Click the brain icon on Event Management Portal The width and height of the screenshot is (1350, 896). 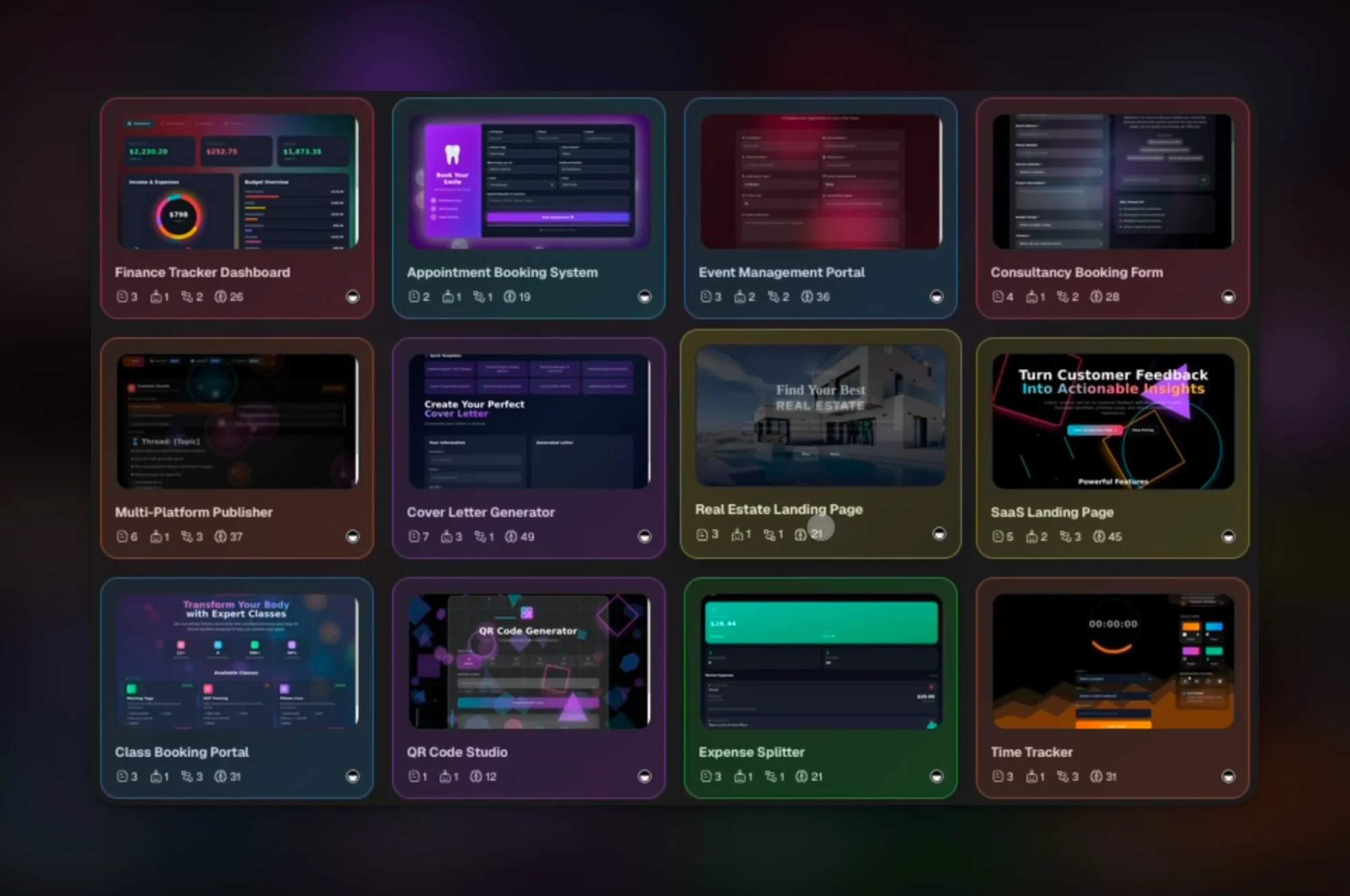[807, 297]
